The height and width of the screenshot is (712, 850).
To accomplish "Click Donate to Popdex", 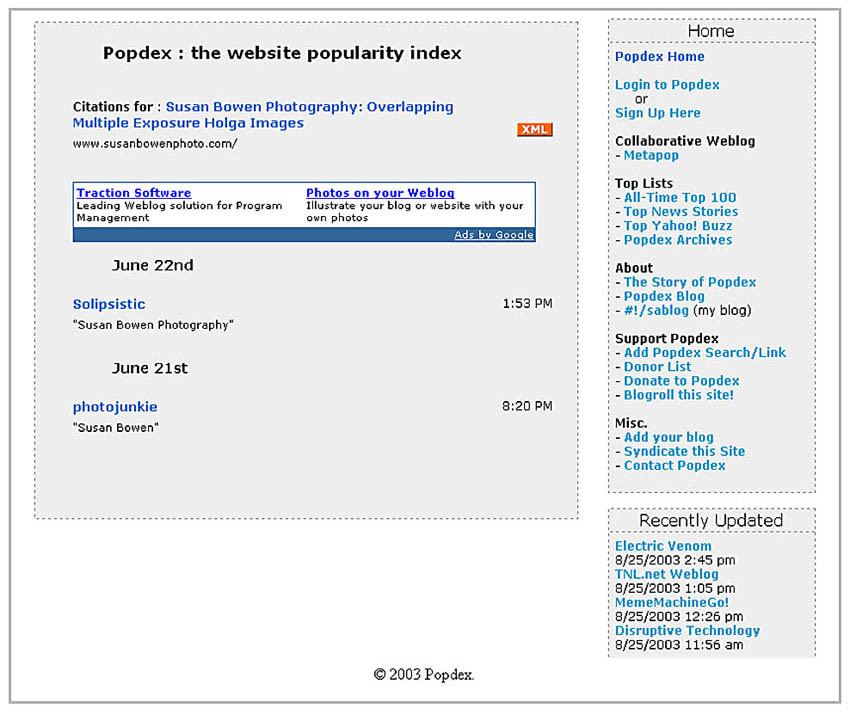I will pyautogui.click(x=681, y=381).
